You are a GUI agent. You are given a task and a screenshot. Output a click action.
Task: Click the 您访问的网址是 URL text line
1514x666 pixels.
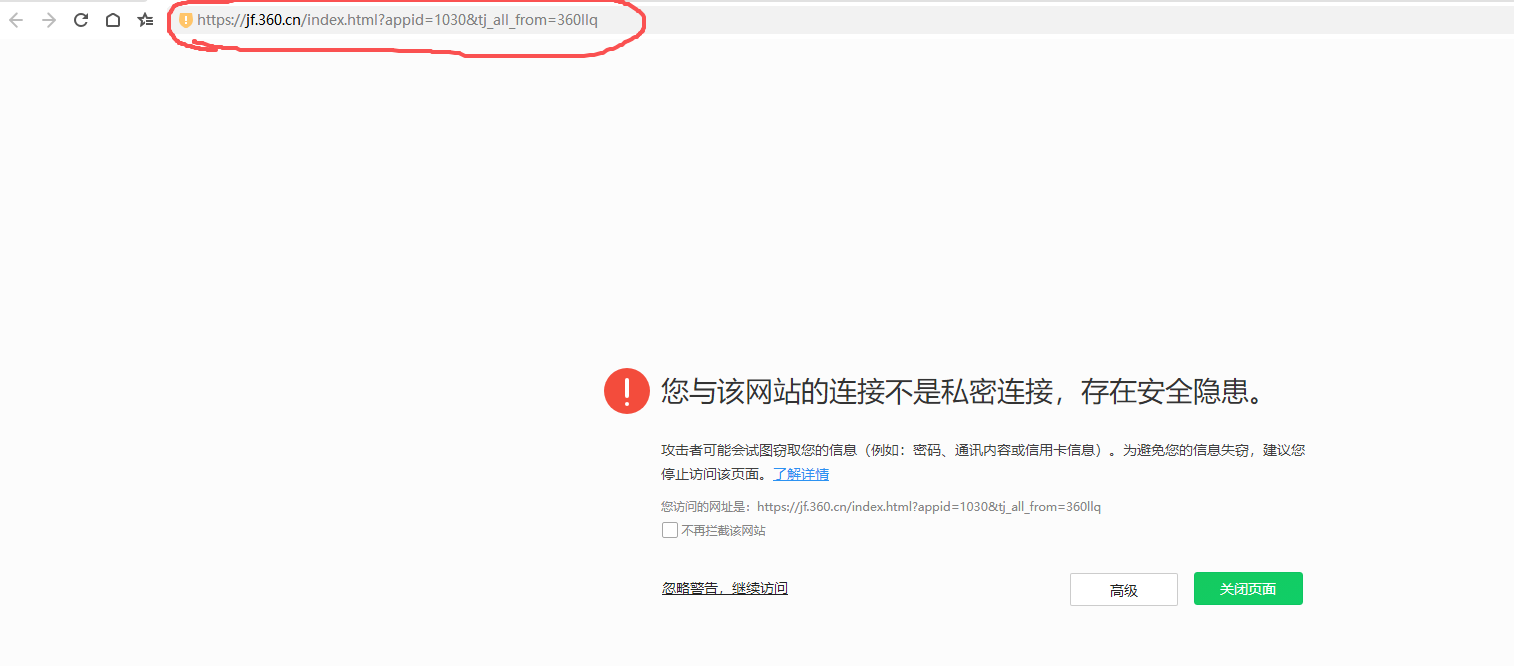tap(881, 507)
